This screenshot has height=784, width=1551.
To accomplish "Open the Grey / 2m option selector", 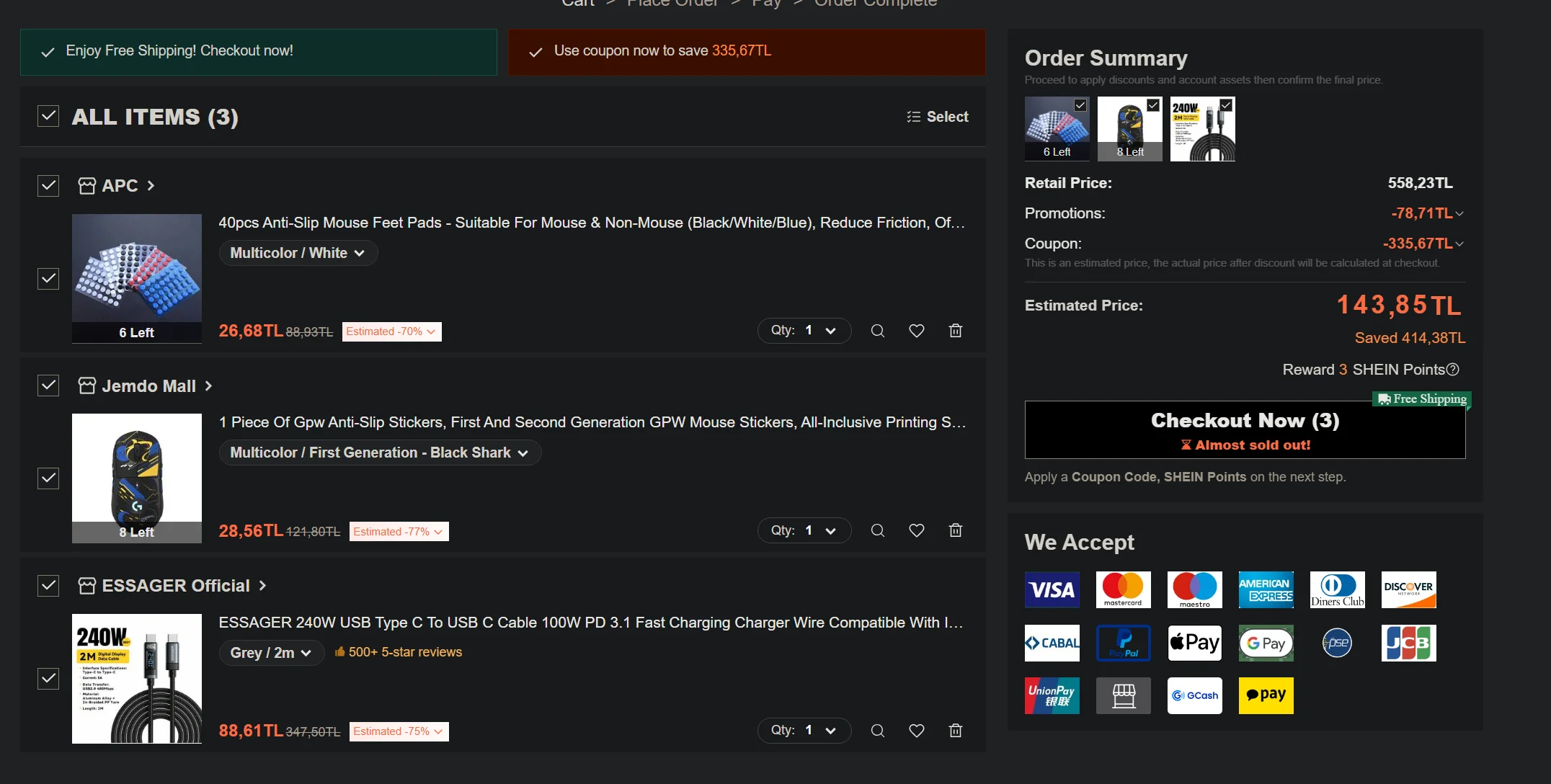I will (271, 653).
